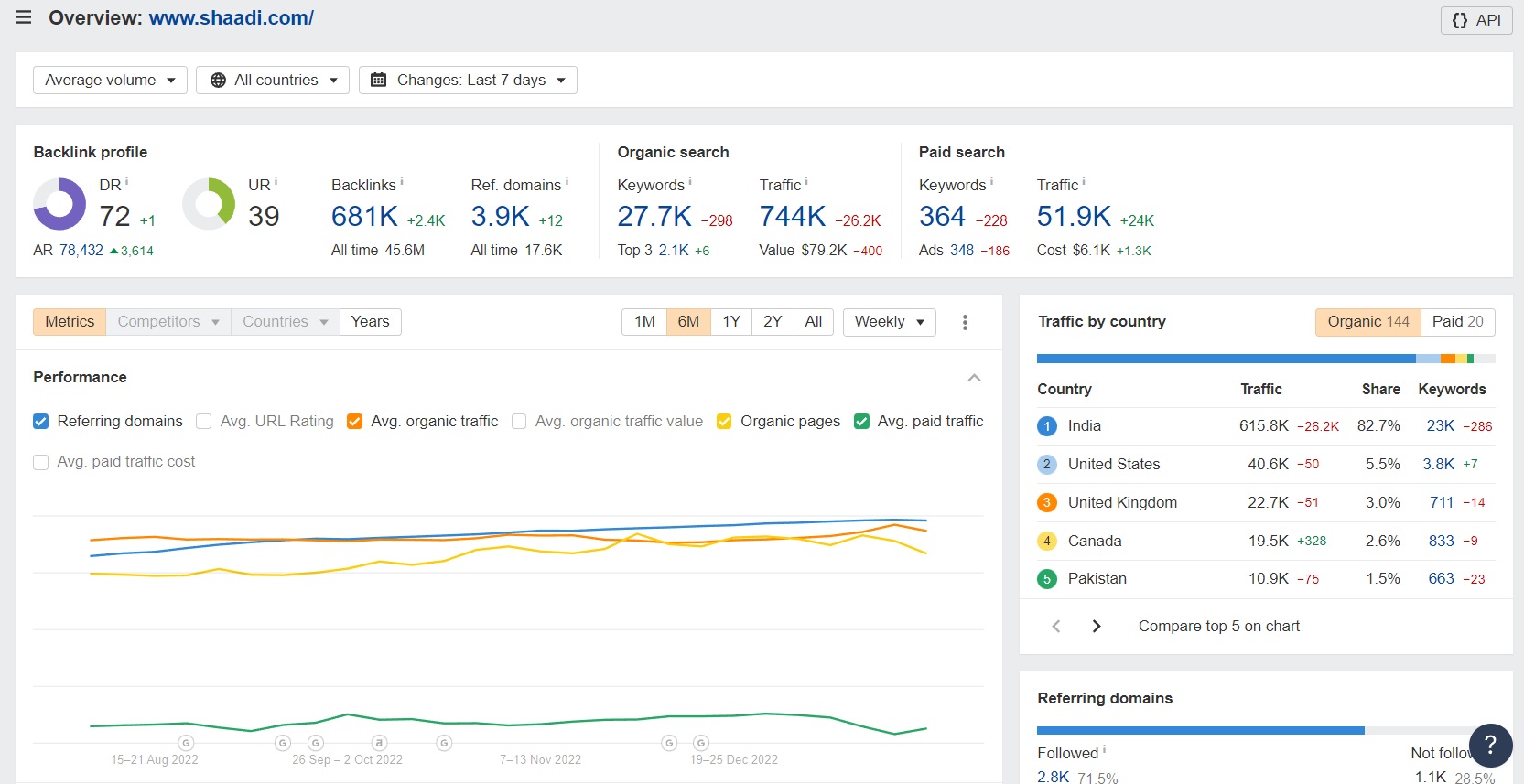Set chart range to All
The width and height of the screenshot is (1524, 784).
(814, 321)
